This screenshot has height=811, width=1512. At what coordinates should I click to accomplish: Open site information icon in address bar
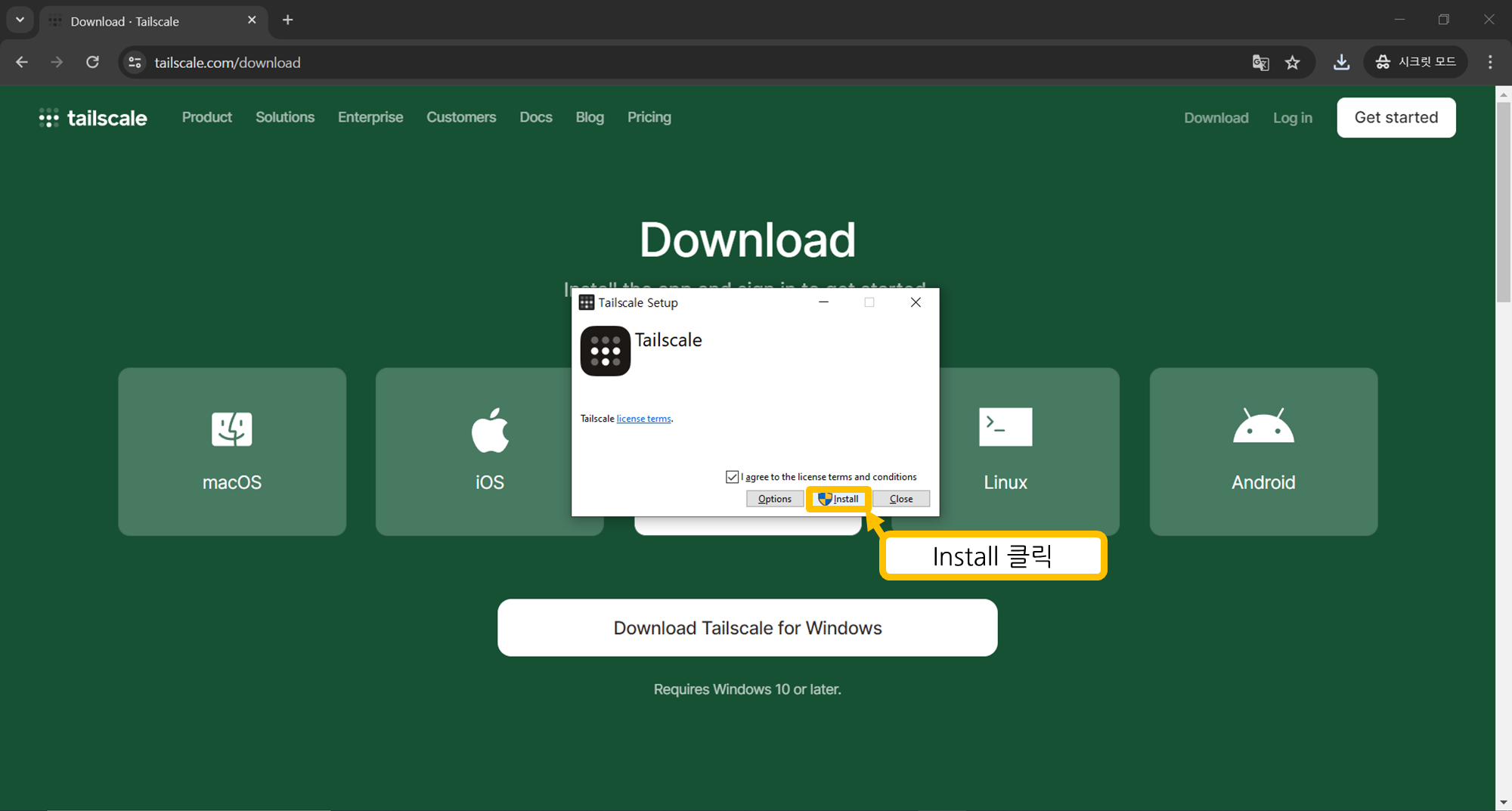coord(135,63)
